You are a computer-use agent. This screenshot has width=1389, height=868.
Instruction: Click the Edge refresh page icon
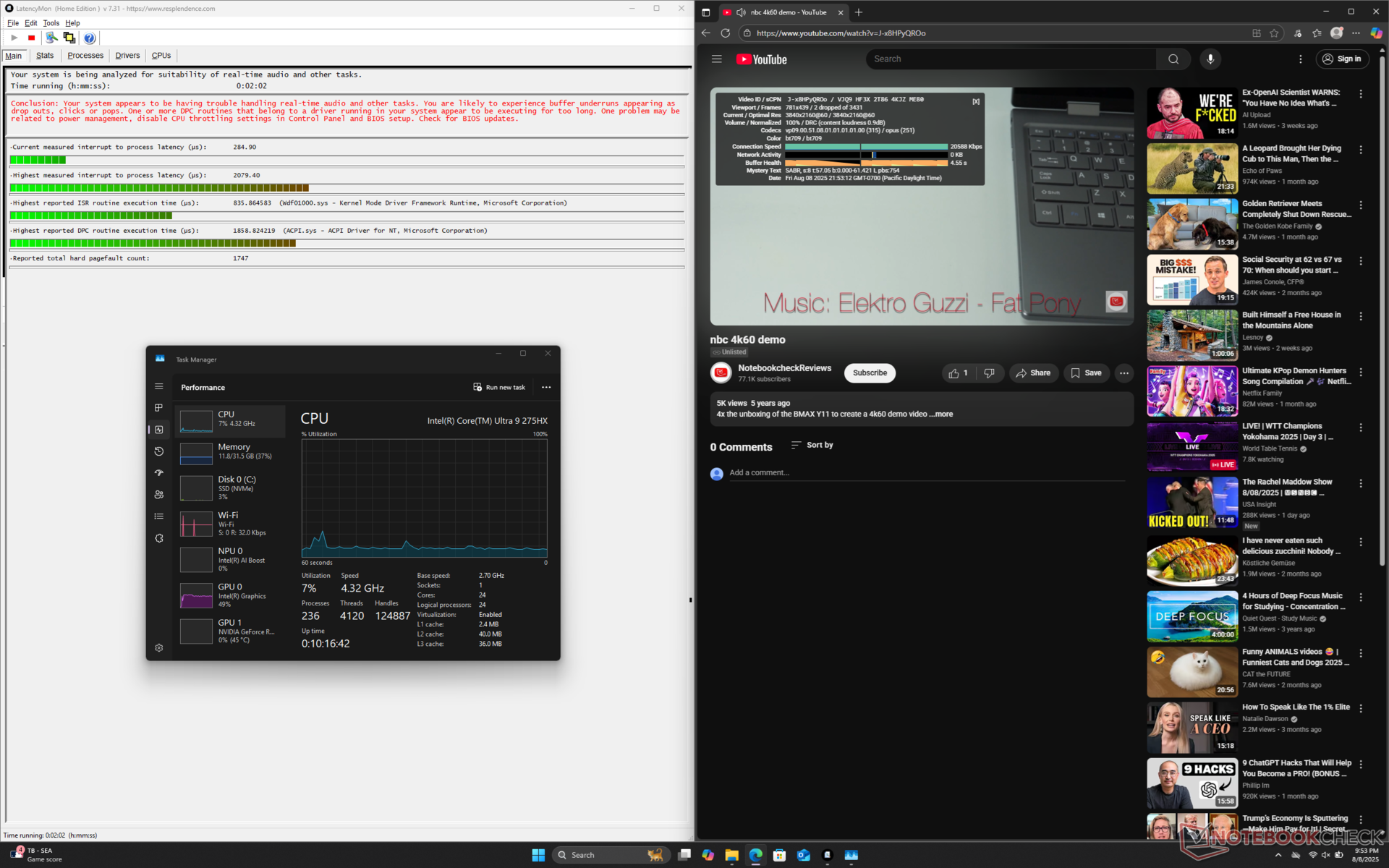726,33
